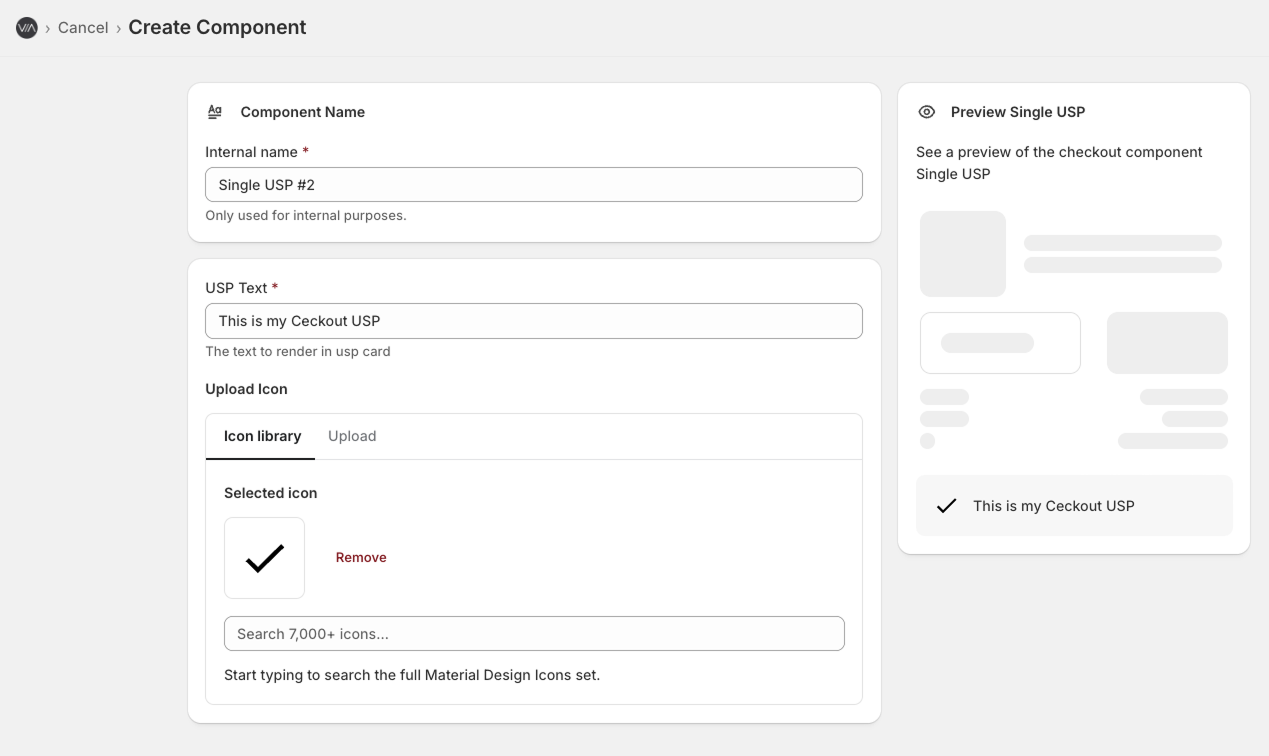Remove the selected icon
Image resolution: width=1269 pixels, height=756 pixels.
coord(361,558)
